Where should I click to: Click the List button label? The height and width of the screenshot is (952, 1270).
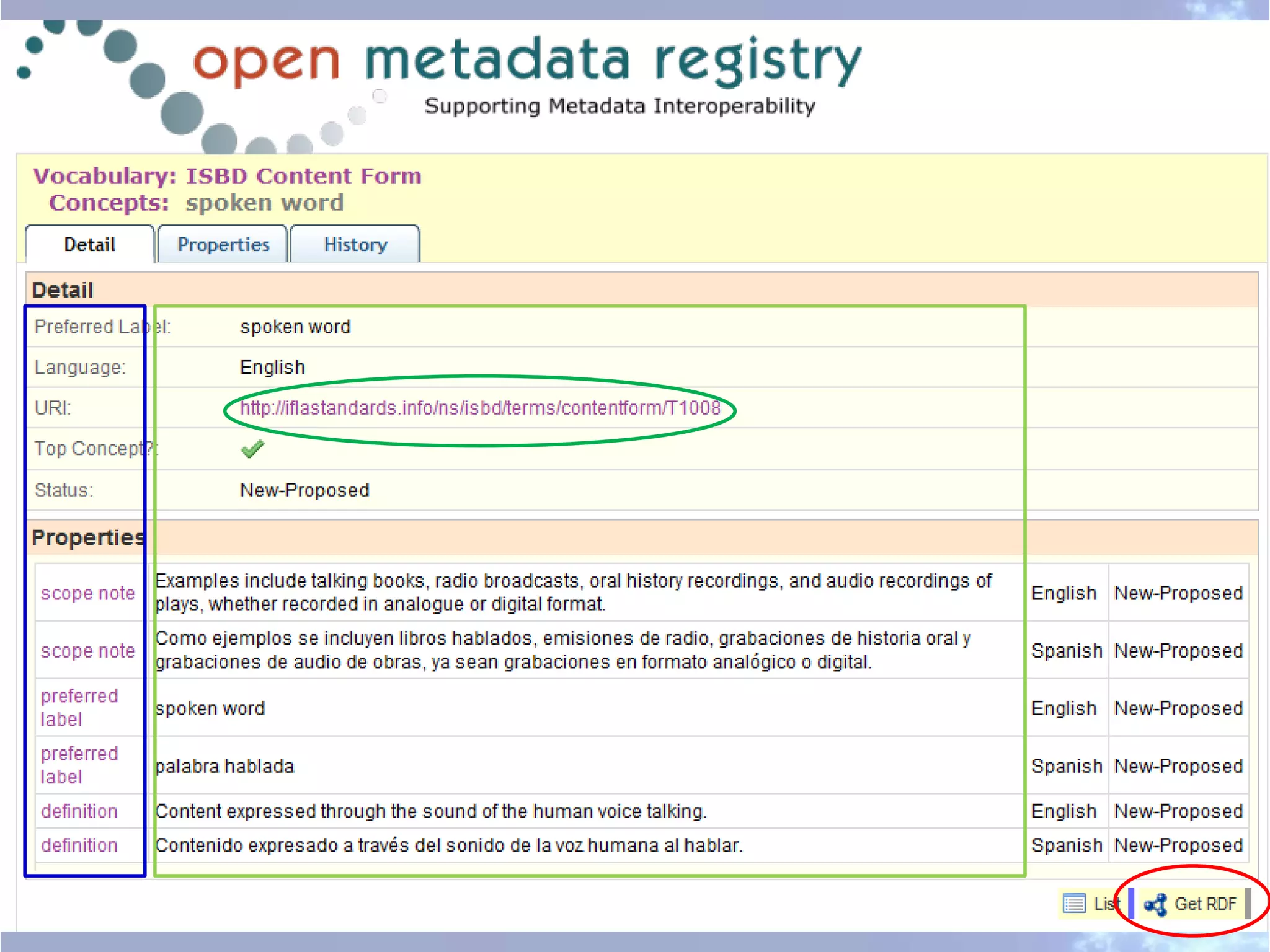click(1106, 904)
